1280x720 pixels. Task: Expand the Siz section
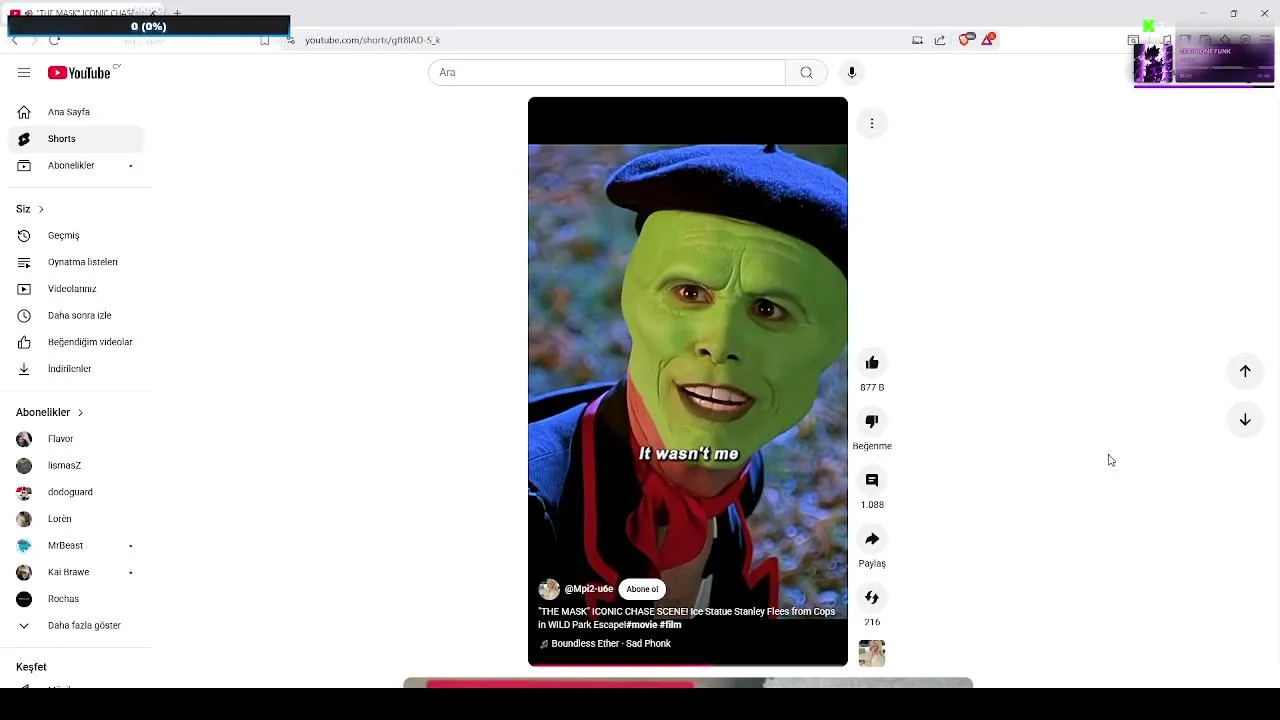30,209
